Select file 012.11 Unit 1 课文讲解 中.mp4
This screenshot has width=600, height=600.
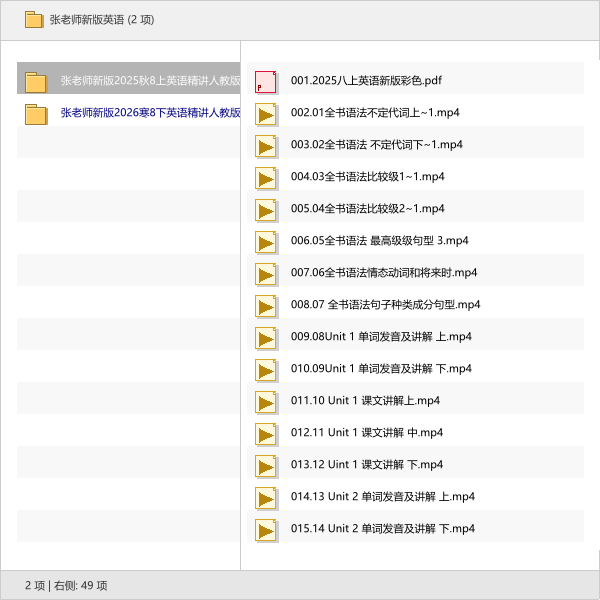click(366, 433)
